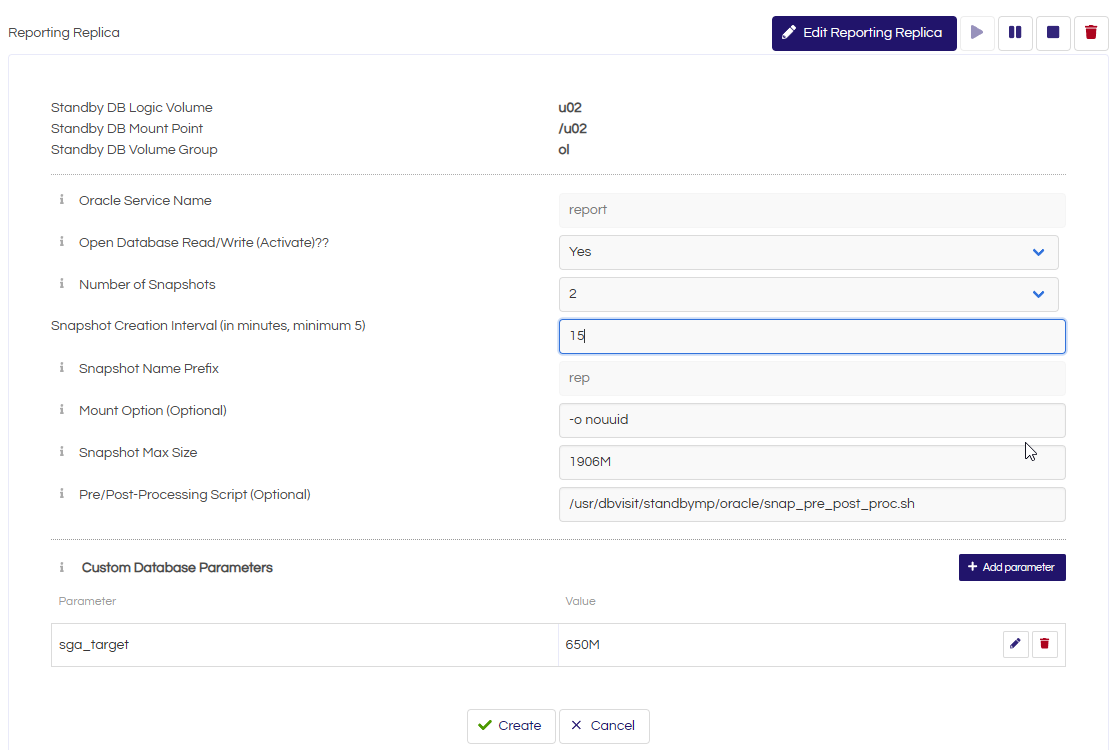Select the sga_target parameter name cell
1119x750 pixels.
pos(305,645)
